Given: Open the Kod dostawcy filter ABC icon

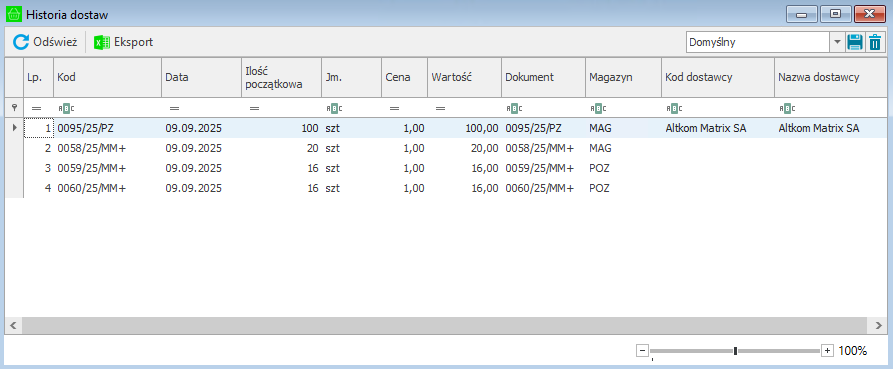Looking at the screenshot, I should click(674, 108).
